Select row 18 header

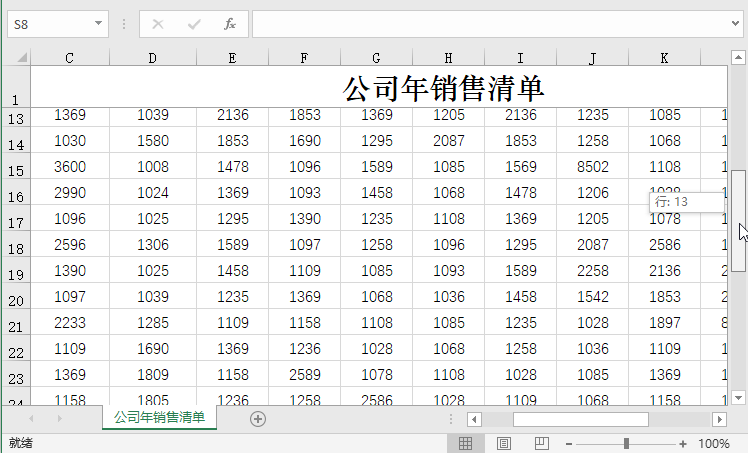(x=15, y=247)
